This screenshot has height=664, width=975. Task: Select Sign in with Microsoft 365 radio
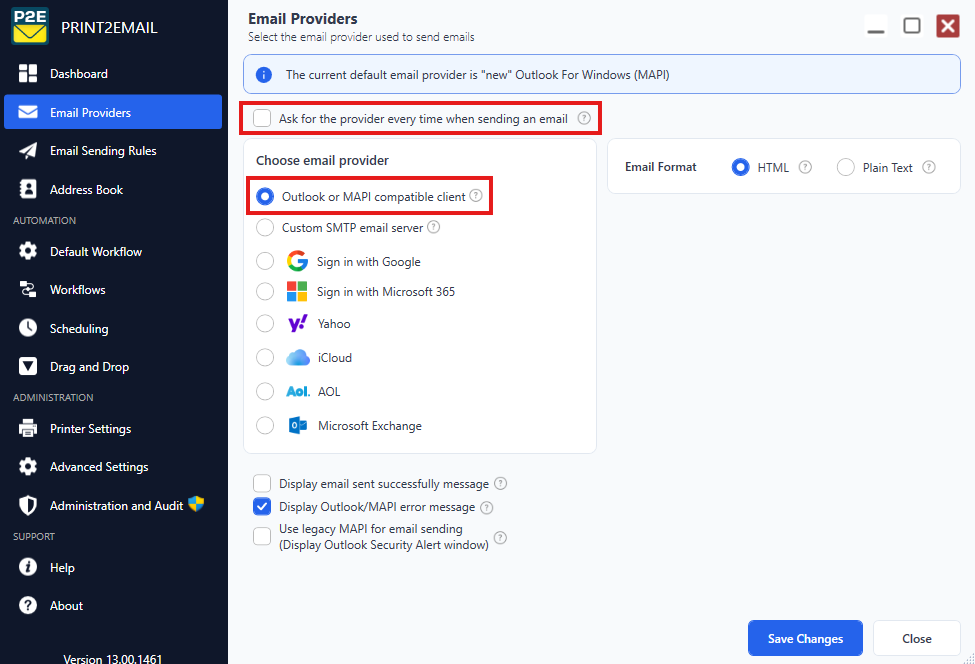click(x=265, y=291)
